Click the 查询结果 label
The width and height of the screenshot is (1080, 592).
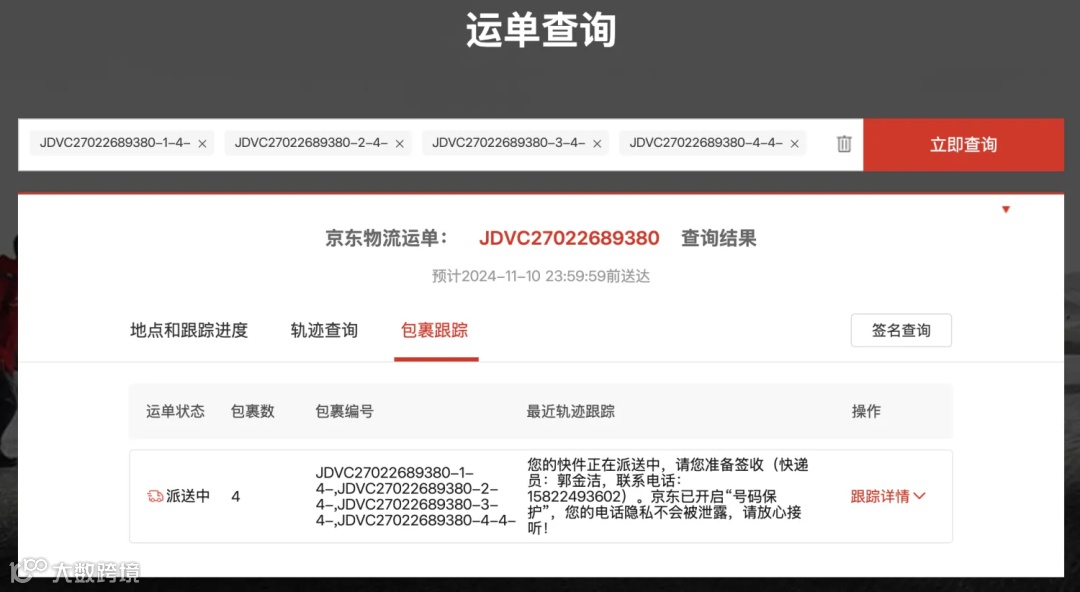point(718,238)
